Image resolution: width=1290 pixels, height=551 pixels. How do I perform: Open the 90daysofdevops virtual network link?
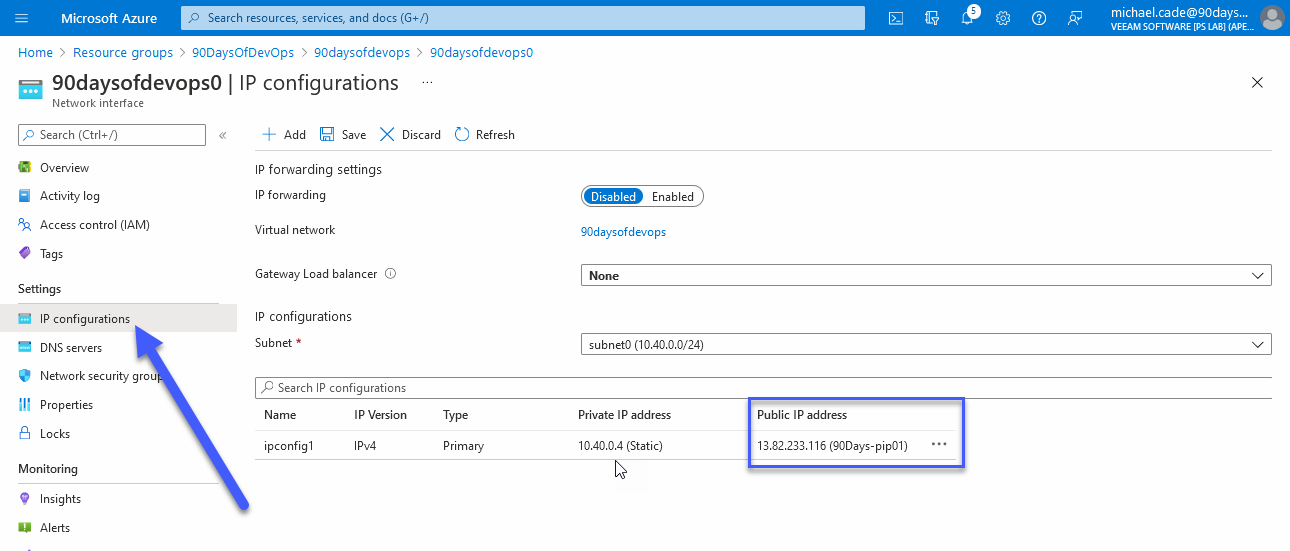(623, 232)
